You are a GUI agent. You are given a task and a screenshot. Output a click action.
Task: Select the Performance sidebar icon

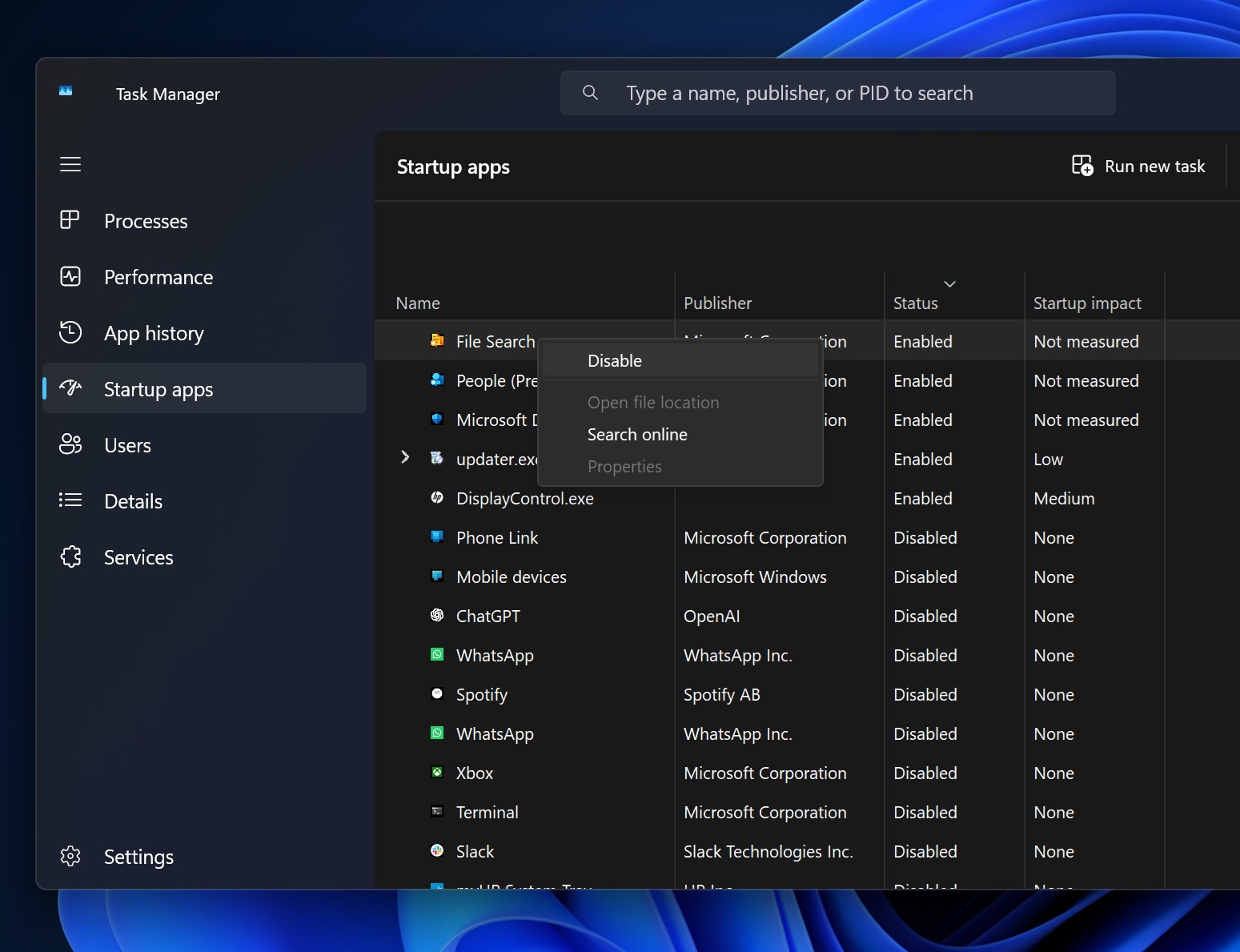[70, 276]
